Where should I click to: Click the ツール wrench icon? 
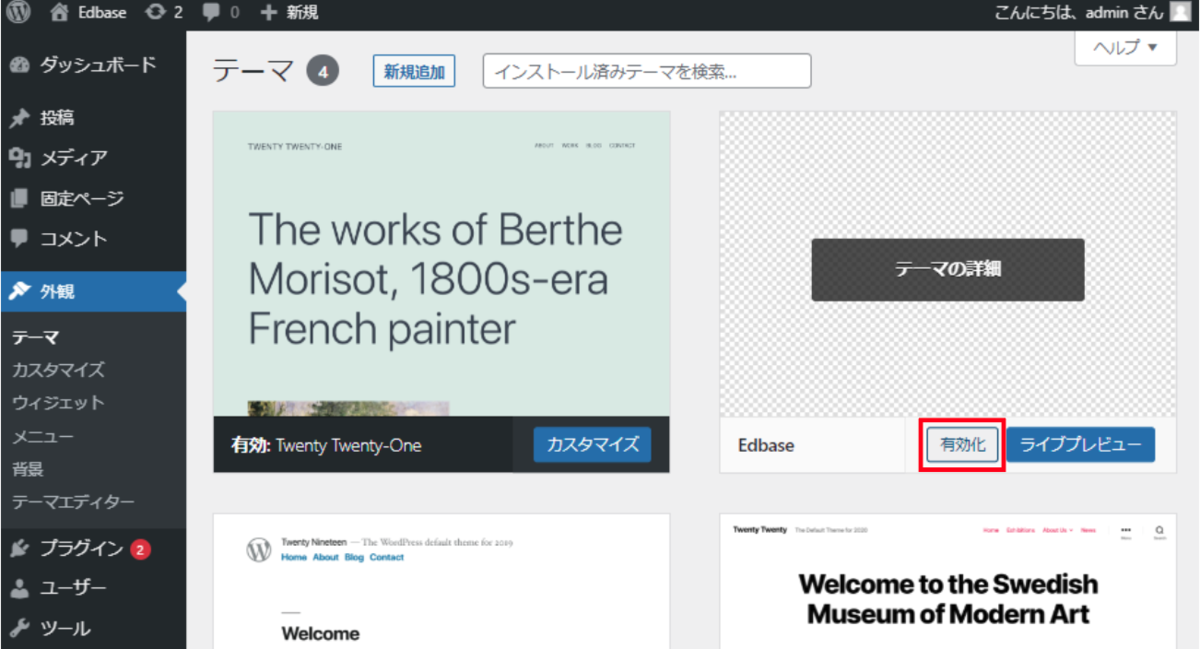pyautogui.click(x=19, y=629)
